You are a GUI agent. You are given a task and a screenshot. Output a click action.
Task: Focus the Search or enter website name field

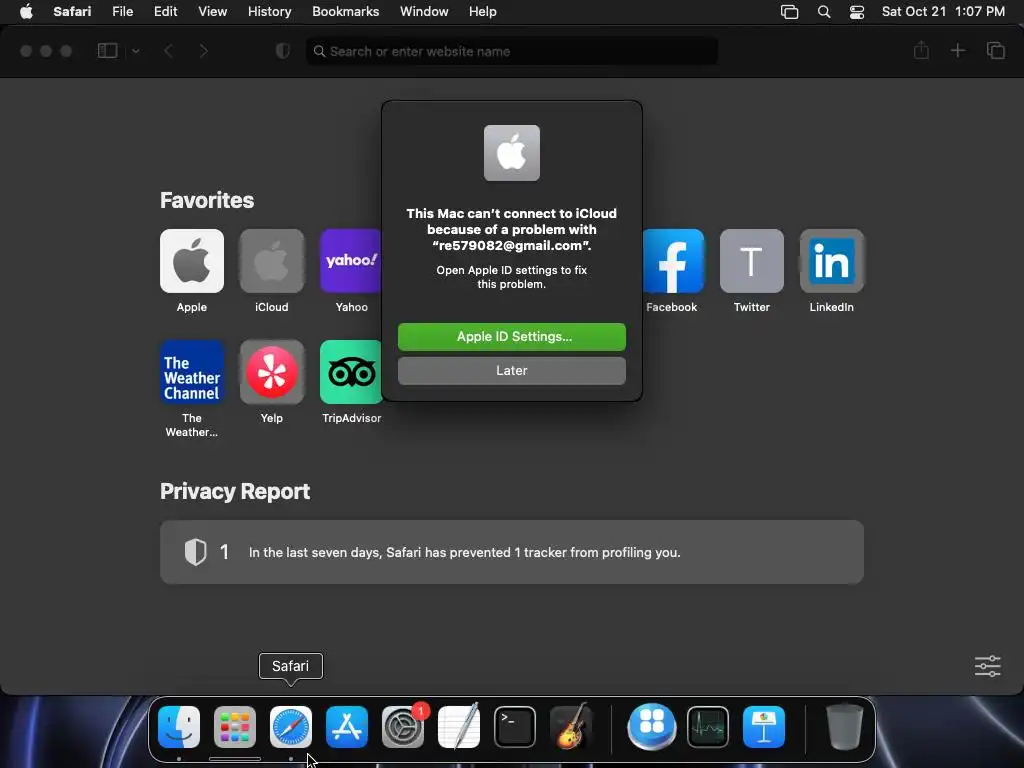(512, 51)
